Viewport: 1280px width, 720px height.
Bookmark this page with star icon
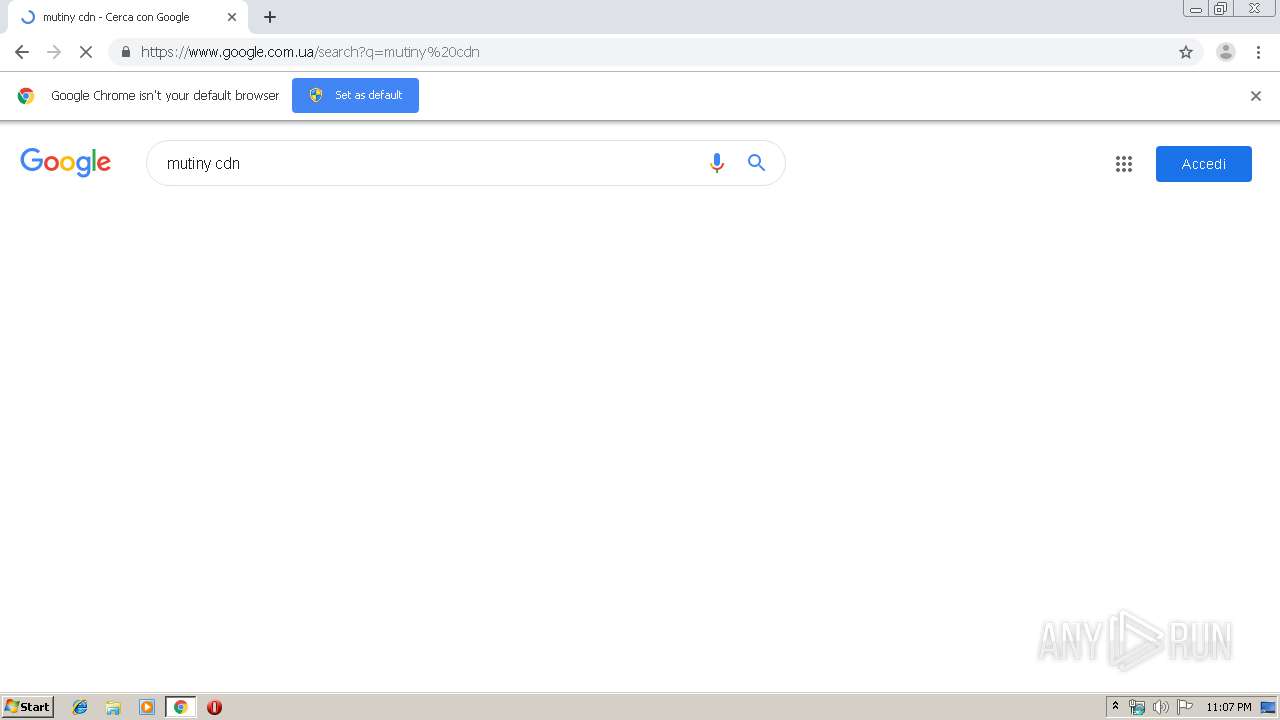[x=1186, y=52]
